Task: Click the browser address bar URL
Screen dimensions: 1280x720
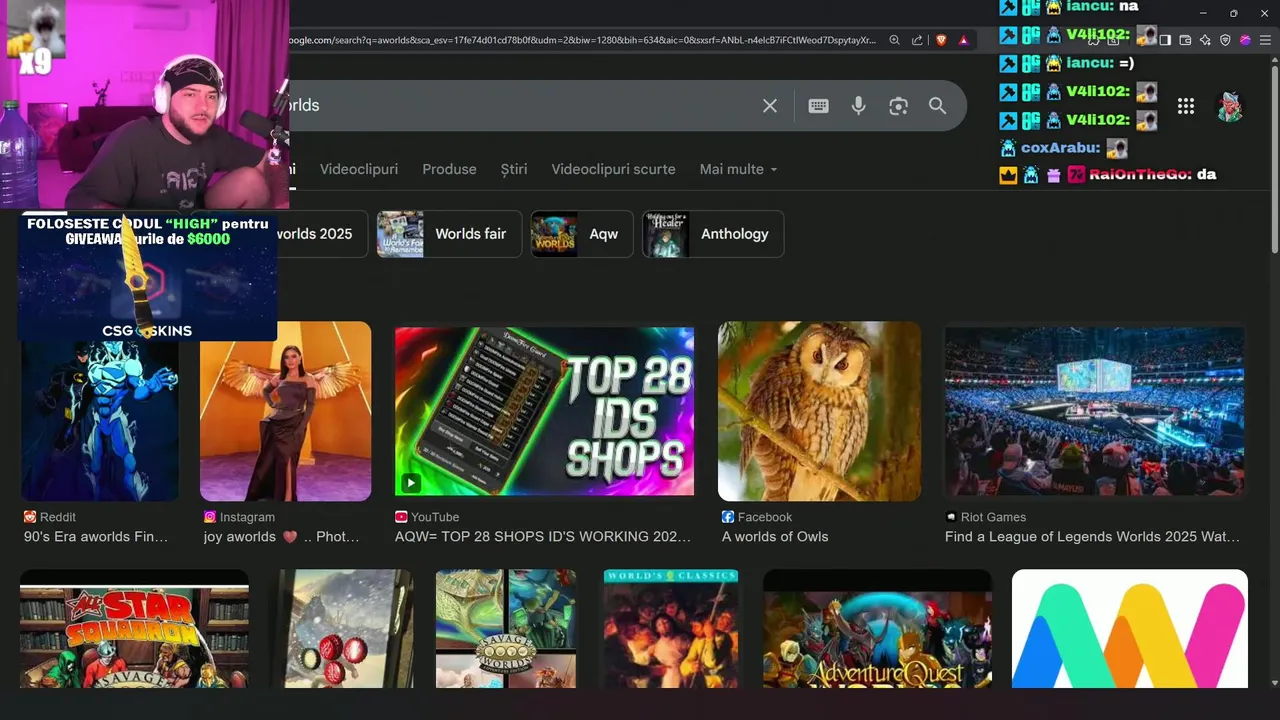Action: point(583,40)
